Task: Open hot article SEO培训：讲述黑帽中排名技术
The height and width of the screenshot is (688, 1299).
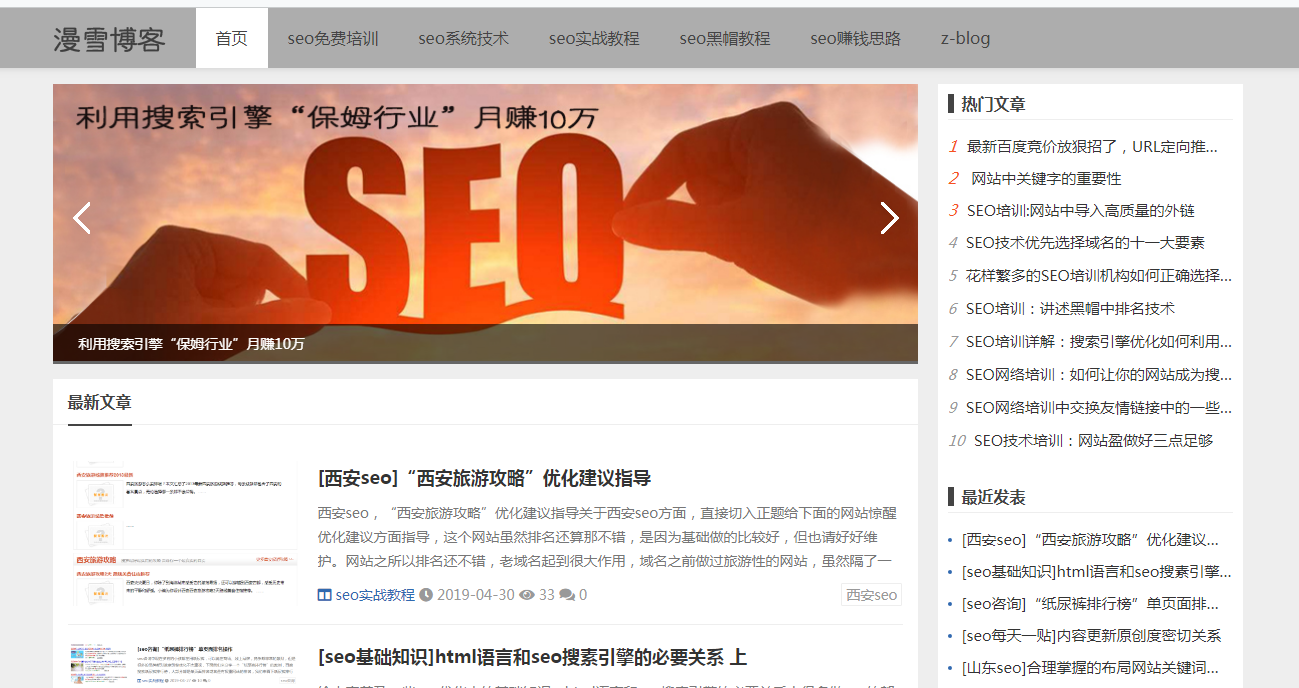Action: (1070, 309)
